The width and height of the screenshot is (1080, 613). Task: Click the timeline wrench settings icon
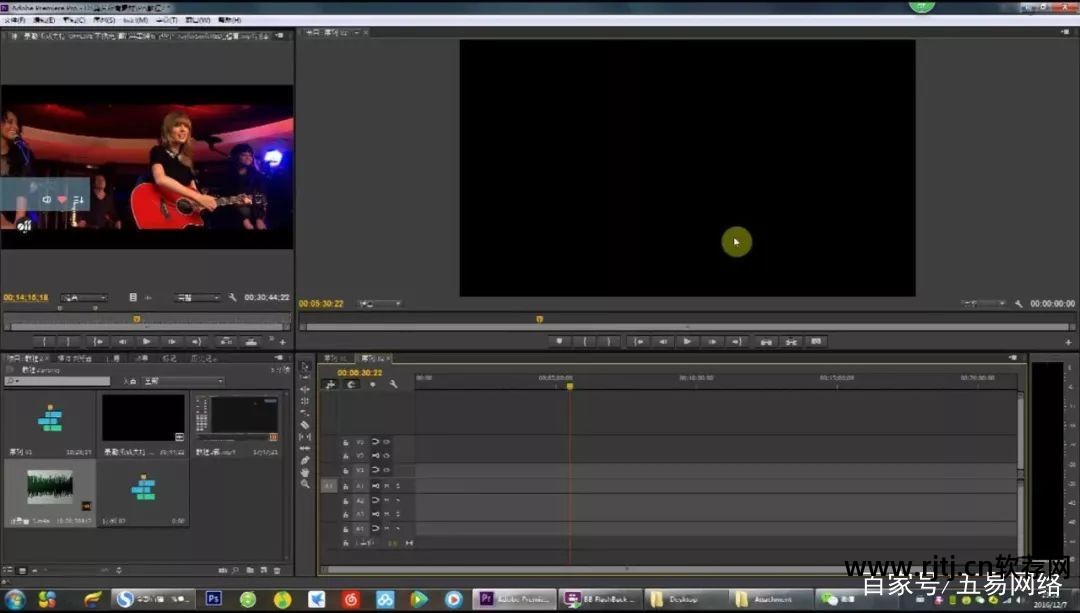393,384
